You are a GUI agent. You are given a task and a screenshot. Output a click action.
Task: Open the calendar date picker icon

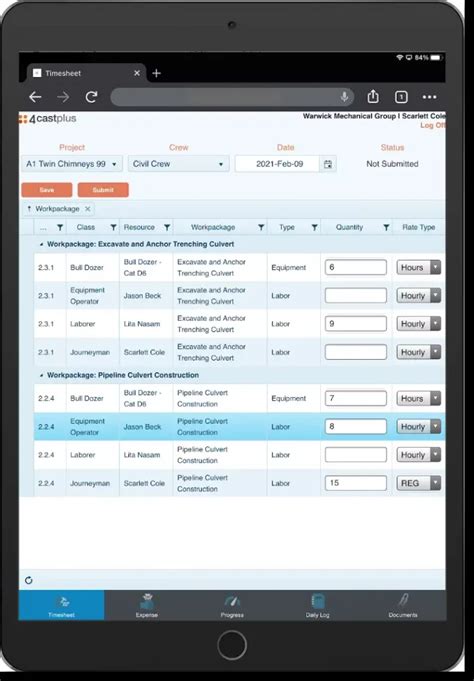click(328, 164)
